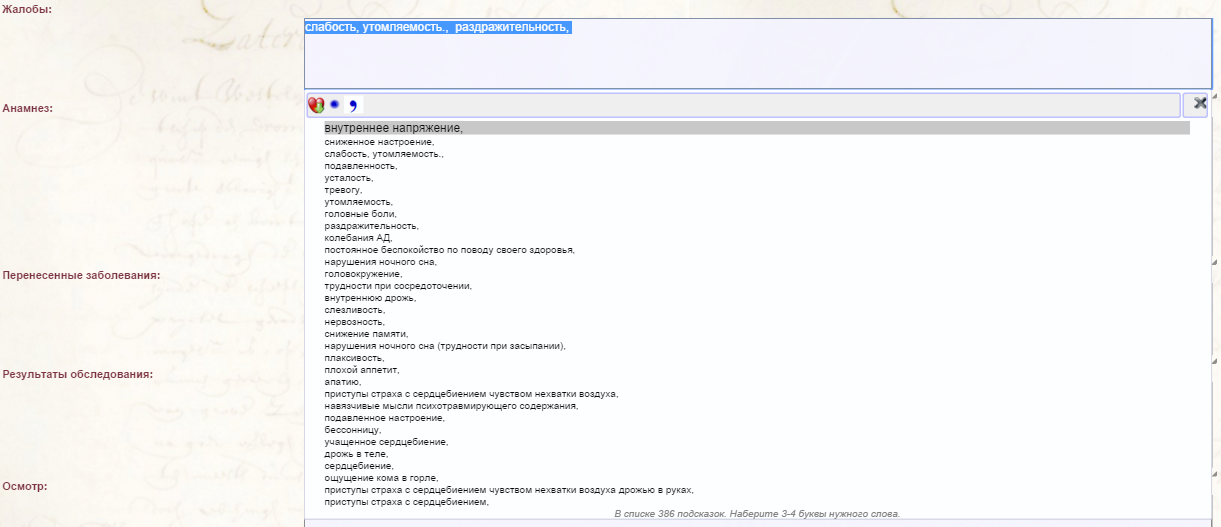Viewport: 1221px width, 527px height.
Task: Click the blue comma icon
Action: coord(352,106)
